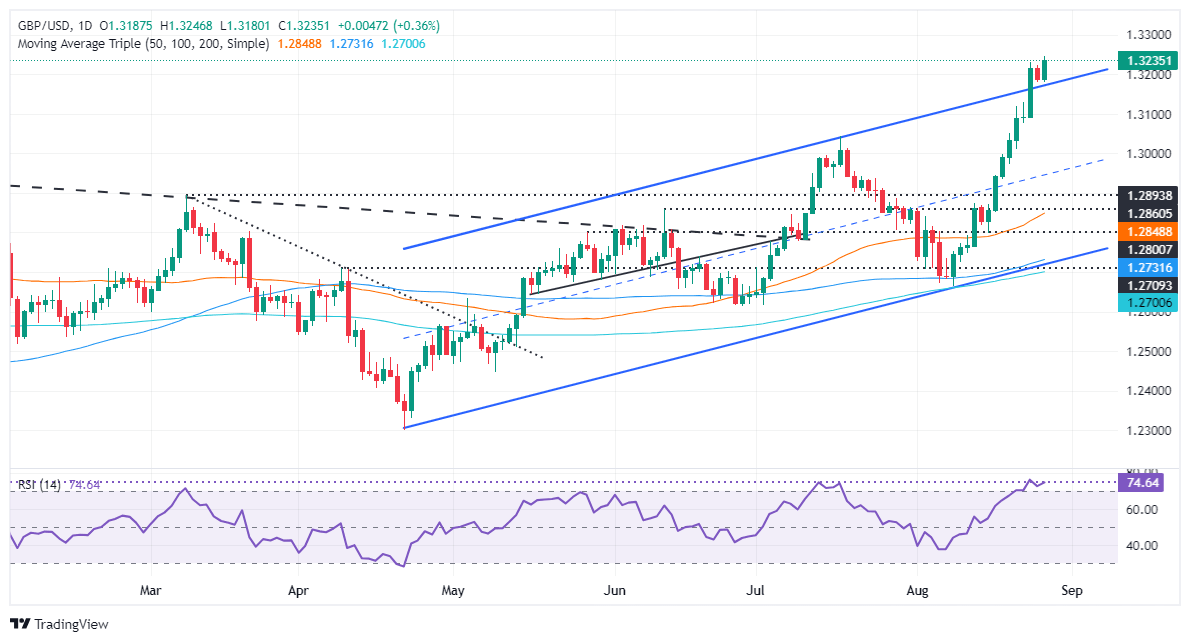Open the TradingView text link

[x=71, y=624]
